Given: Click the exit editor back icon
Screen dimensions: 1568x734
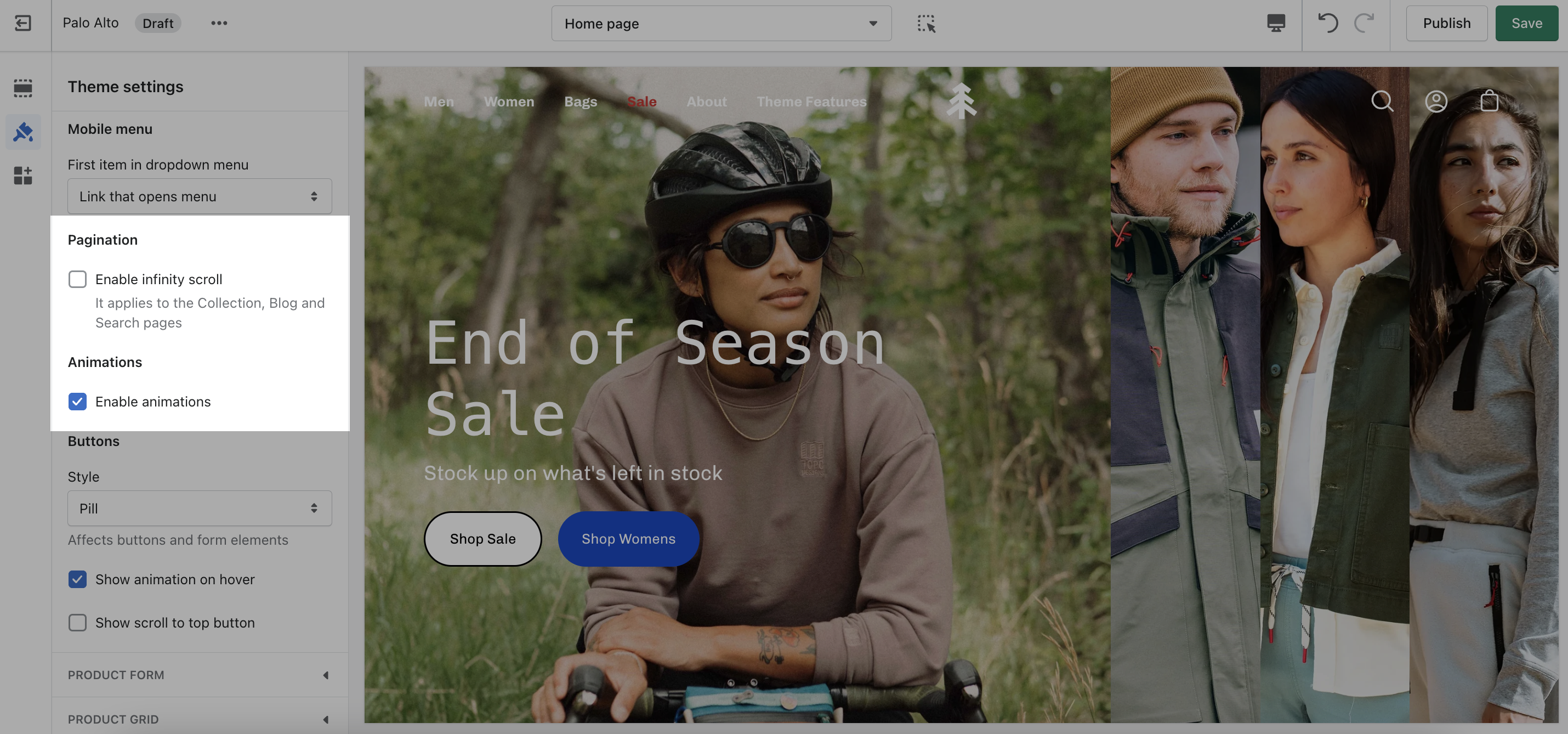Looking at the screenshot, I should coord(22,23).
